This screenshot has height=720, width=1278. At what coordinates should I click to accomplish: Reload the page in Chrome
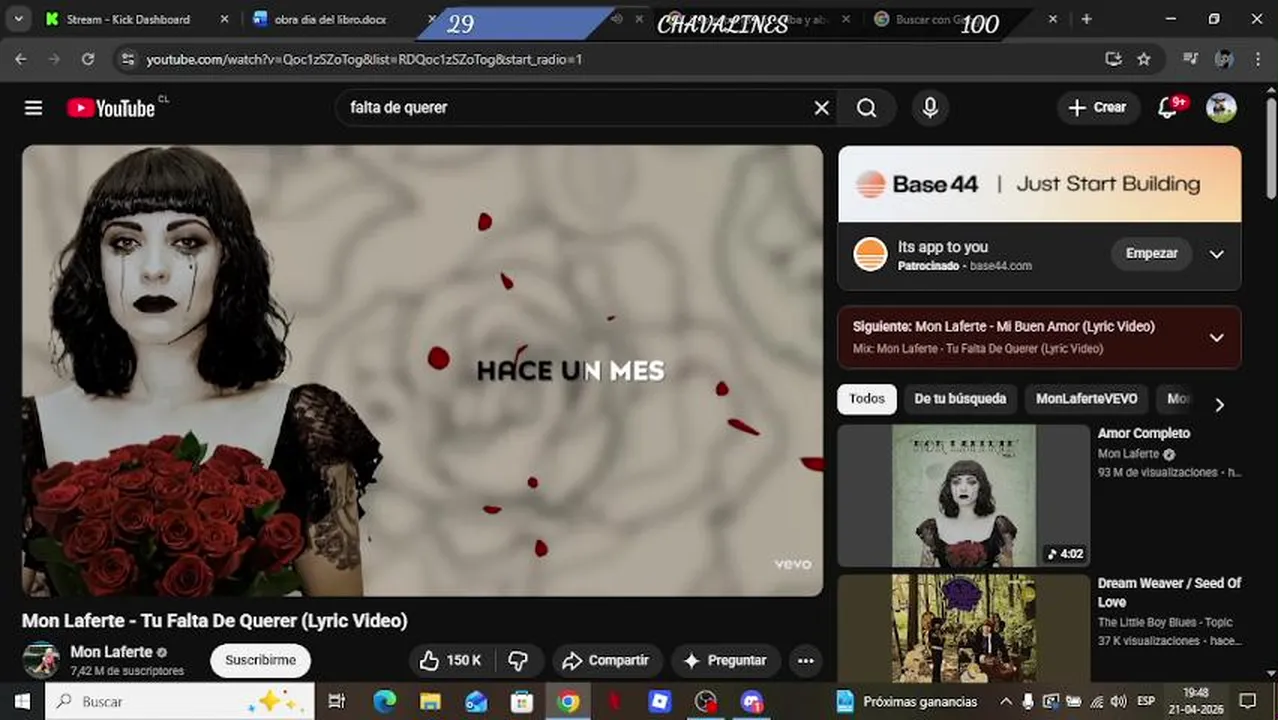[x=87, y=59]
